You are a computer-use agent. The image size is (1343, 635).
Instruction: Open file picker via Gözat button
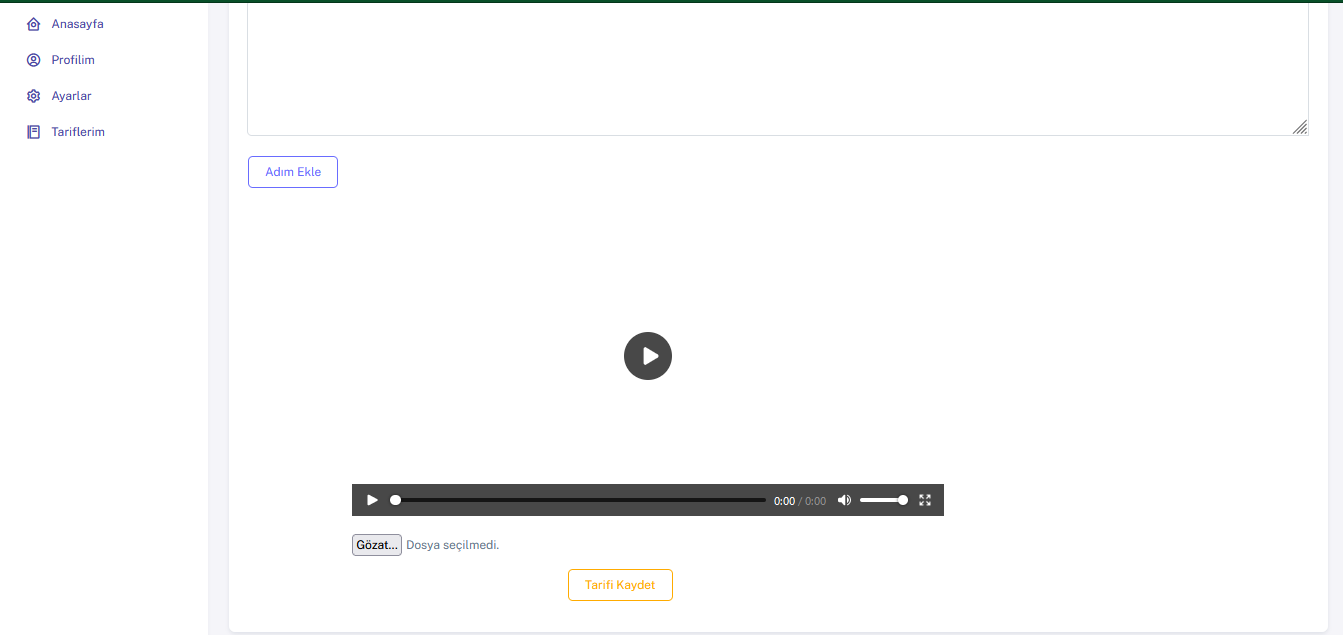376,544
